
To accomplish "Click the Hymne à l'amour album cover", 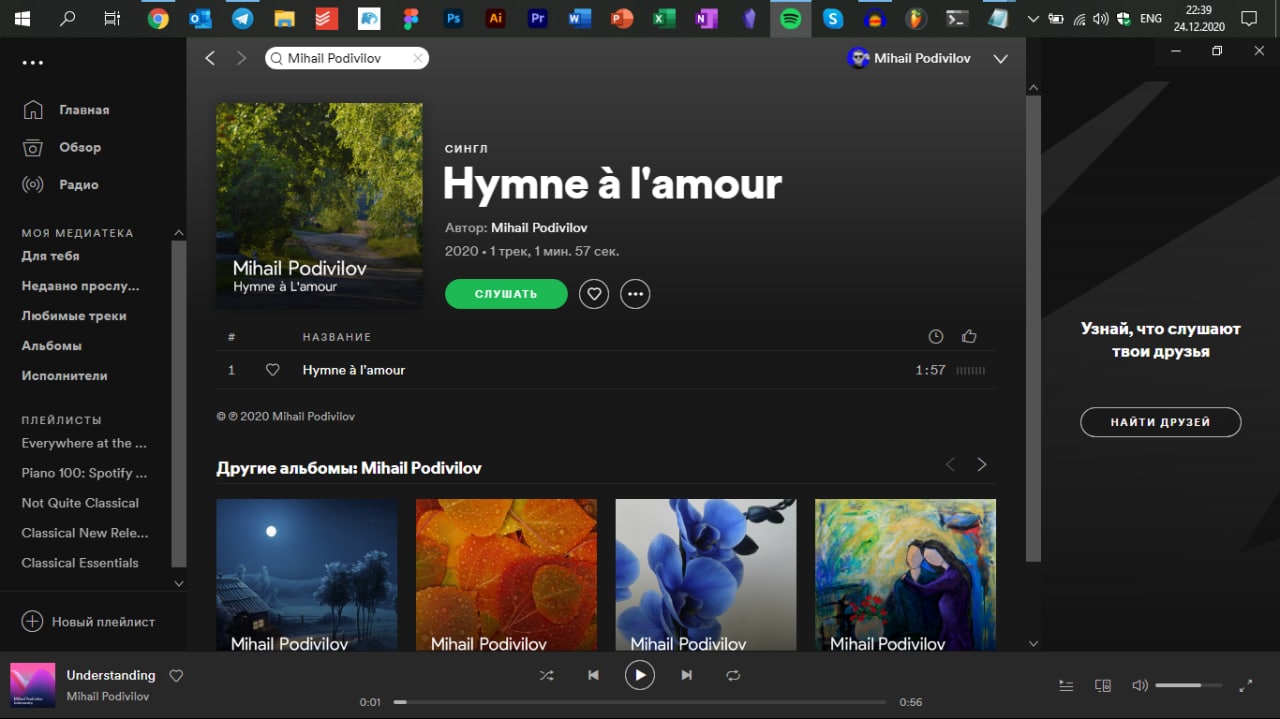I will coord(319,206).
